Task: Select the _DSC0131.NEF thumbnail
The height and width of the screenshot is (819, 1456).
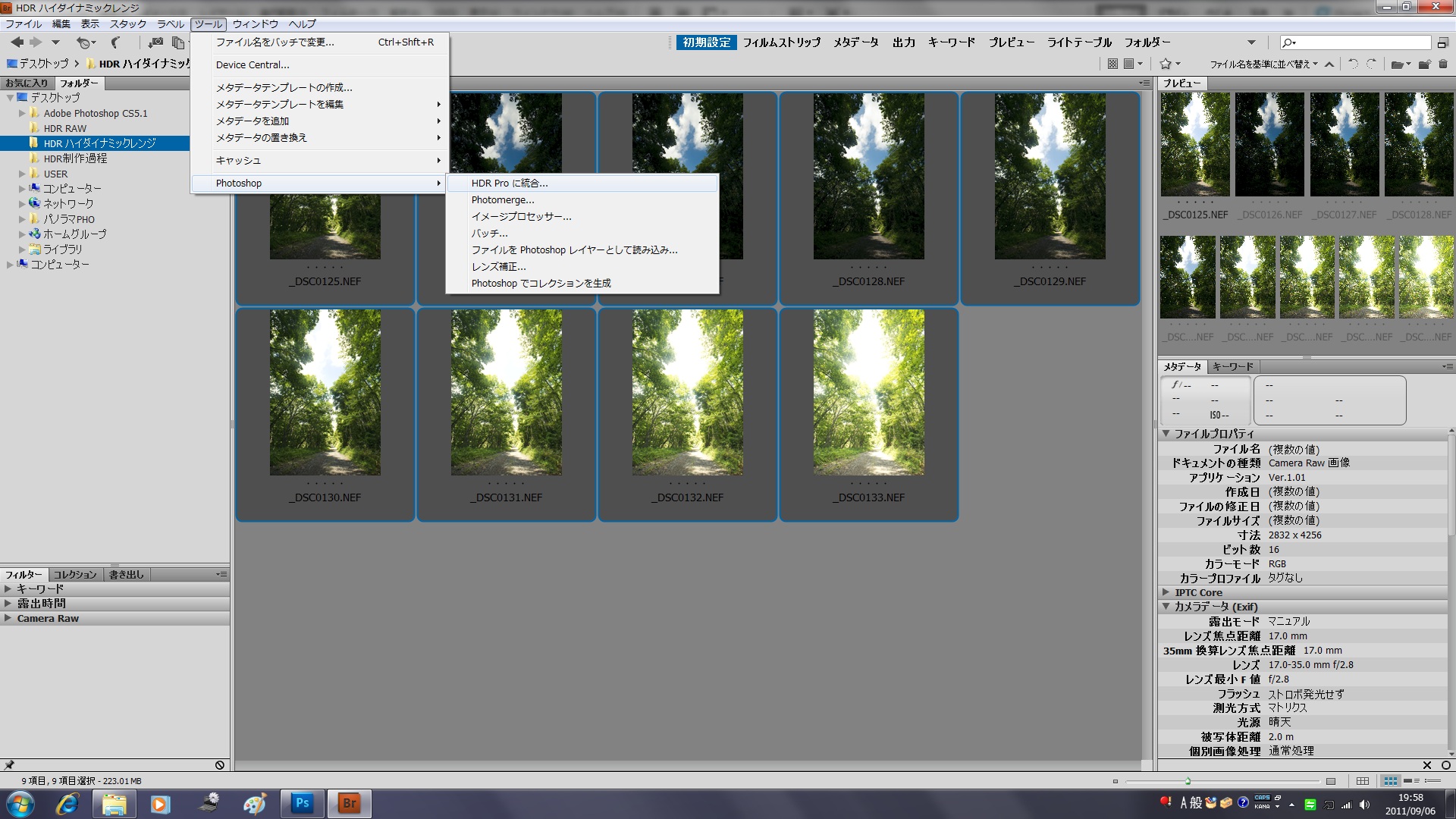Action: 506,393
